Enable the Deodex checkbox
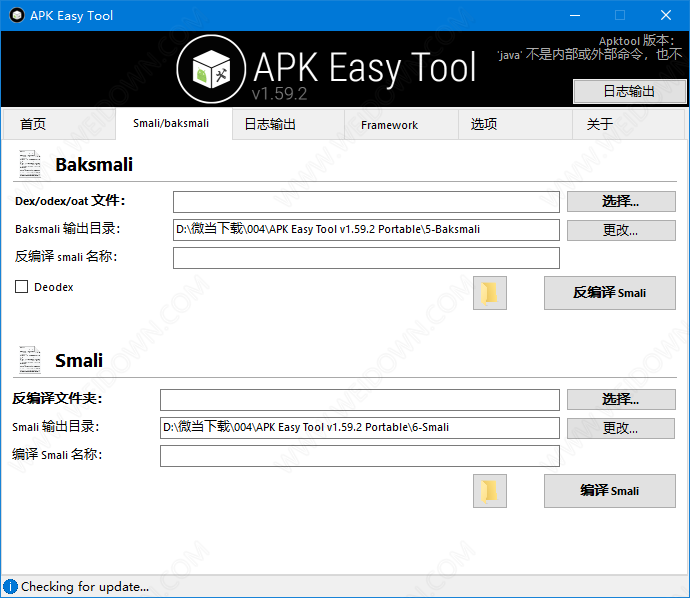Image resolution: width=690 pixels, height=598 pixels. 21,286
